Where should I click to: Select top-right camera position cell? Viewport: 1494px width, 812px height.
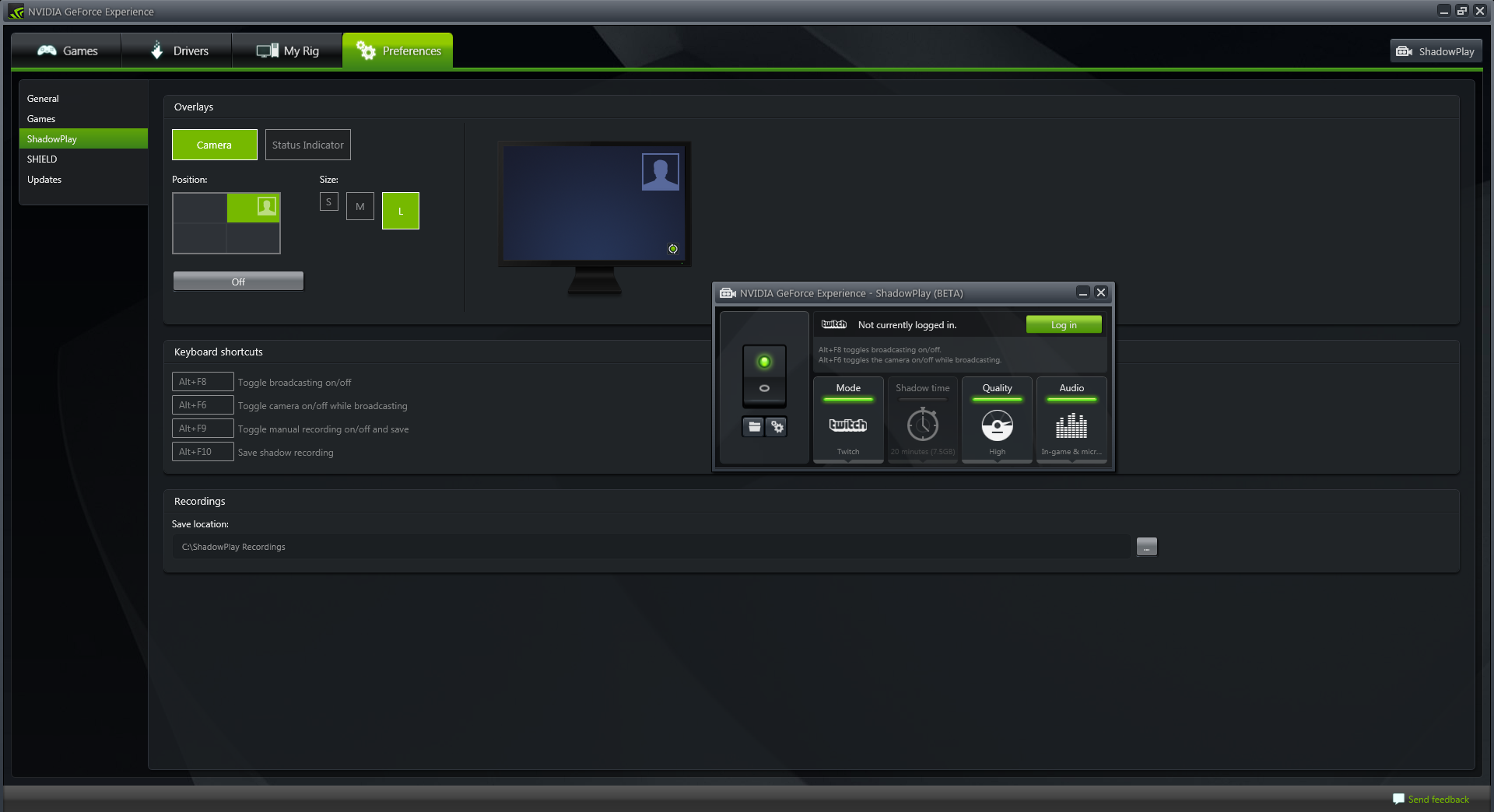tap(254, 208)
